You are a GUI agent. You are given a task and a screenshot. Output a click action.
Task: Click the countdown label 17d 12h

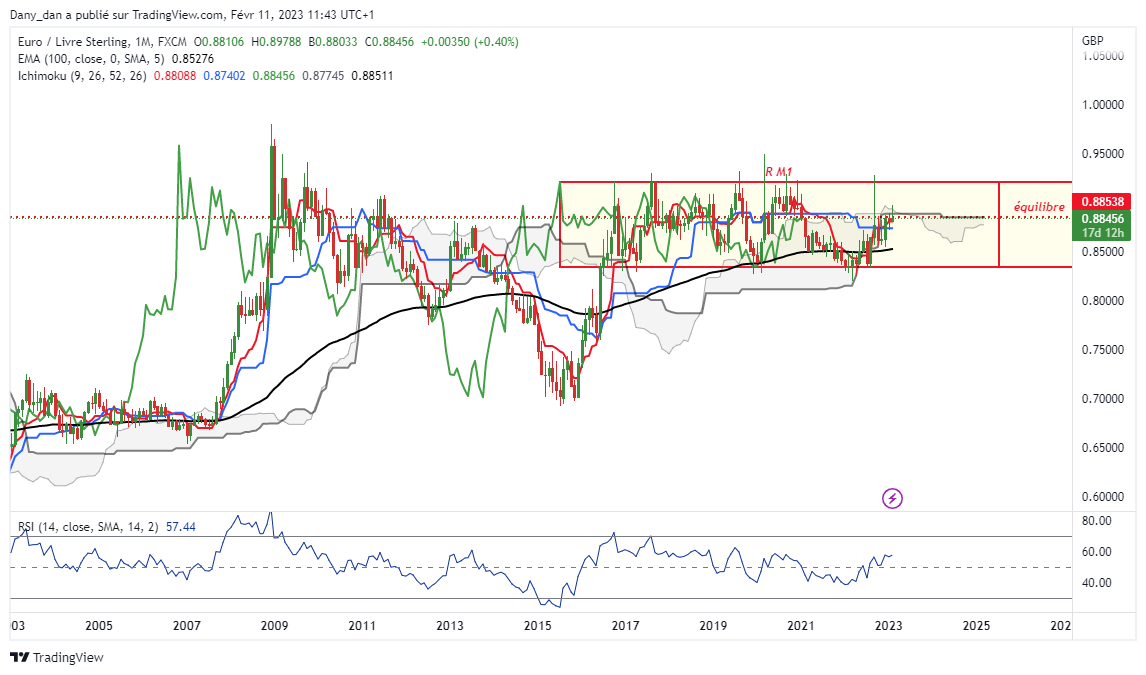[1102, 233]
